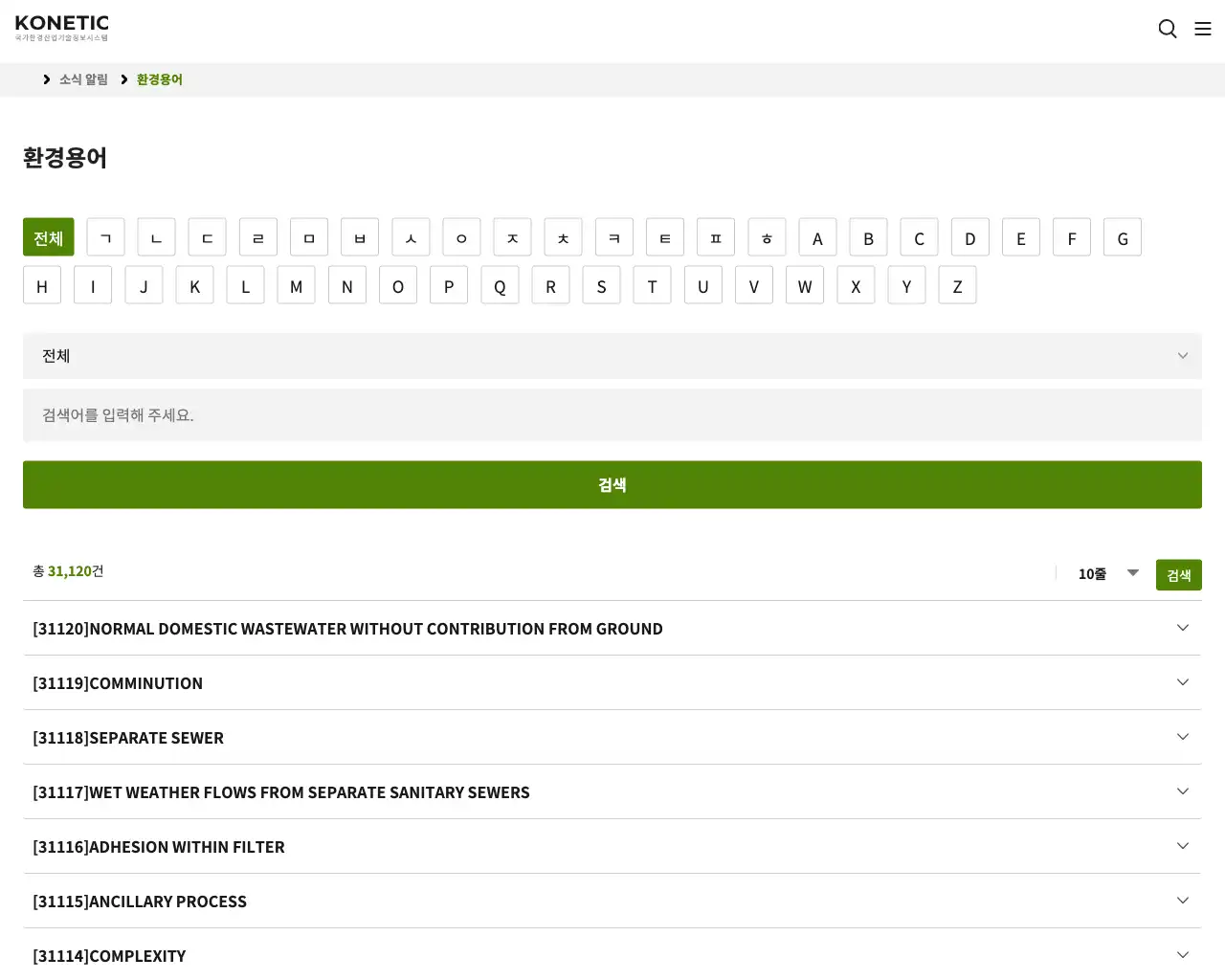This screenshot has height=980, width=1225.
Task: Click the 환경용어 breadcrumb link
Action: tap(159, 79)
